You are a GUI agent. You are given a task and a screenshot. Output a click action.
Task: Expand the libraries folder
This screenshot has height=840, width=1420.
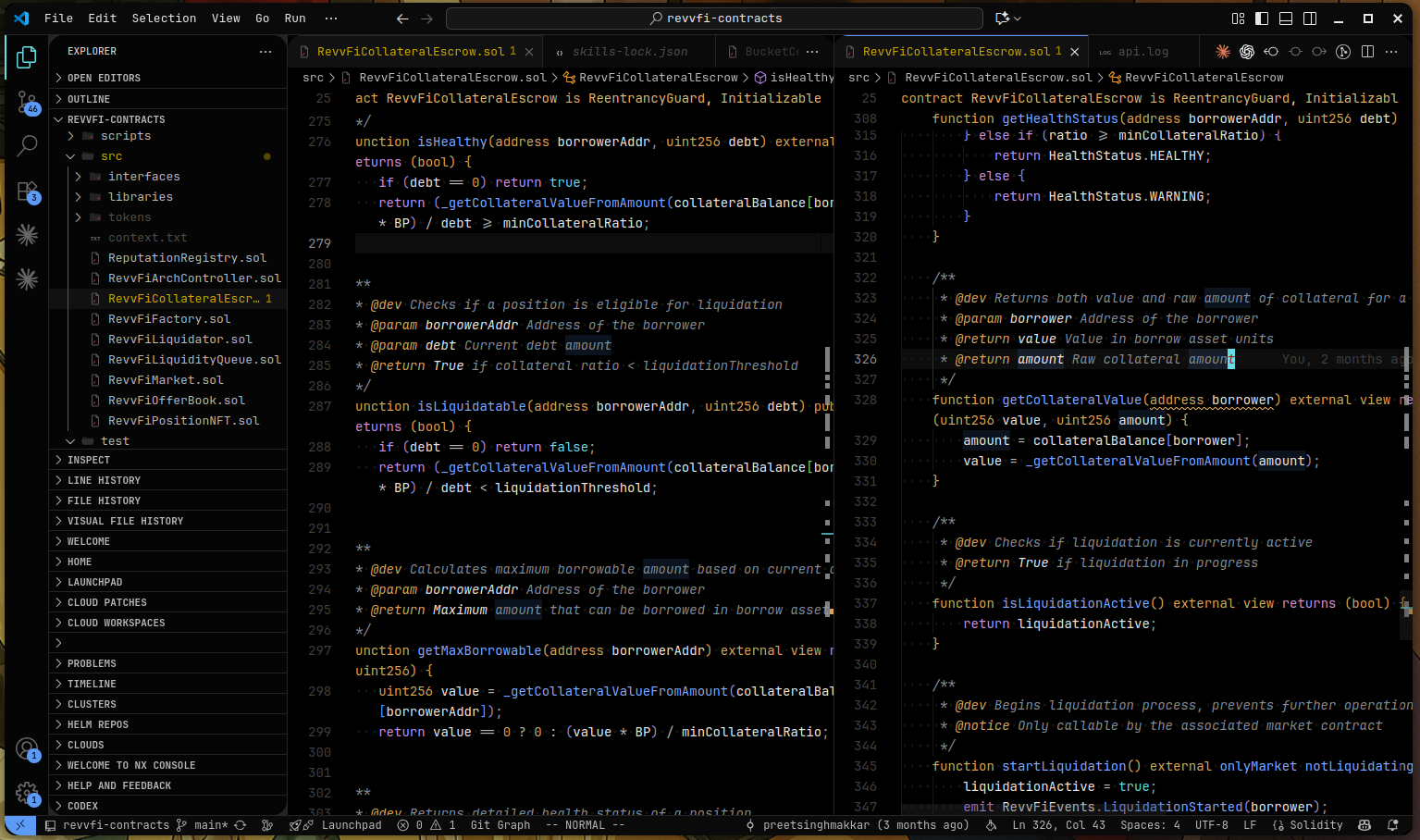(168, 197)
